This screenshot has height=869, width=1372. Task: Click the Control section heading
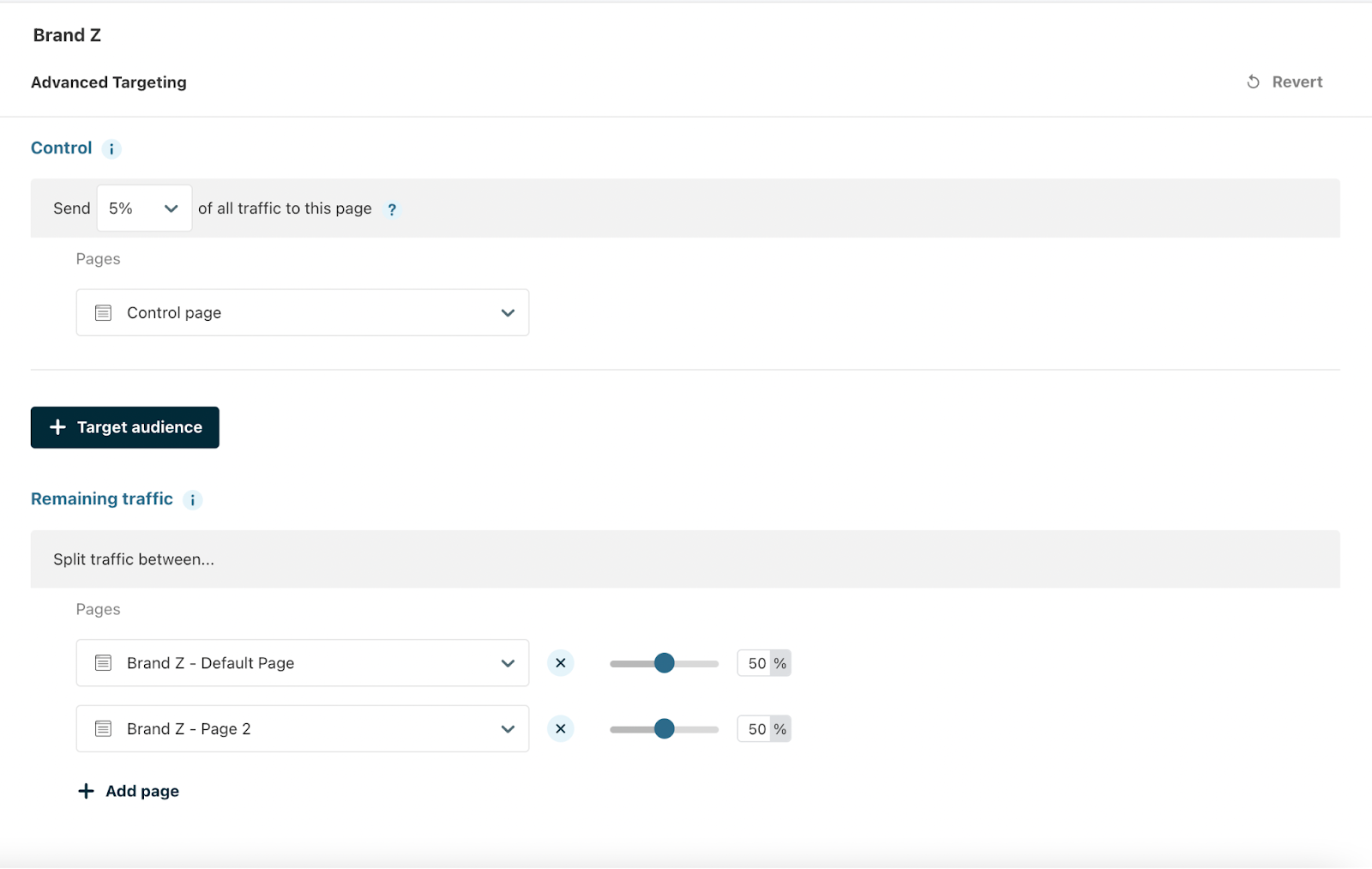click(62, 148)
